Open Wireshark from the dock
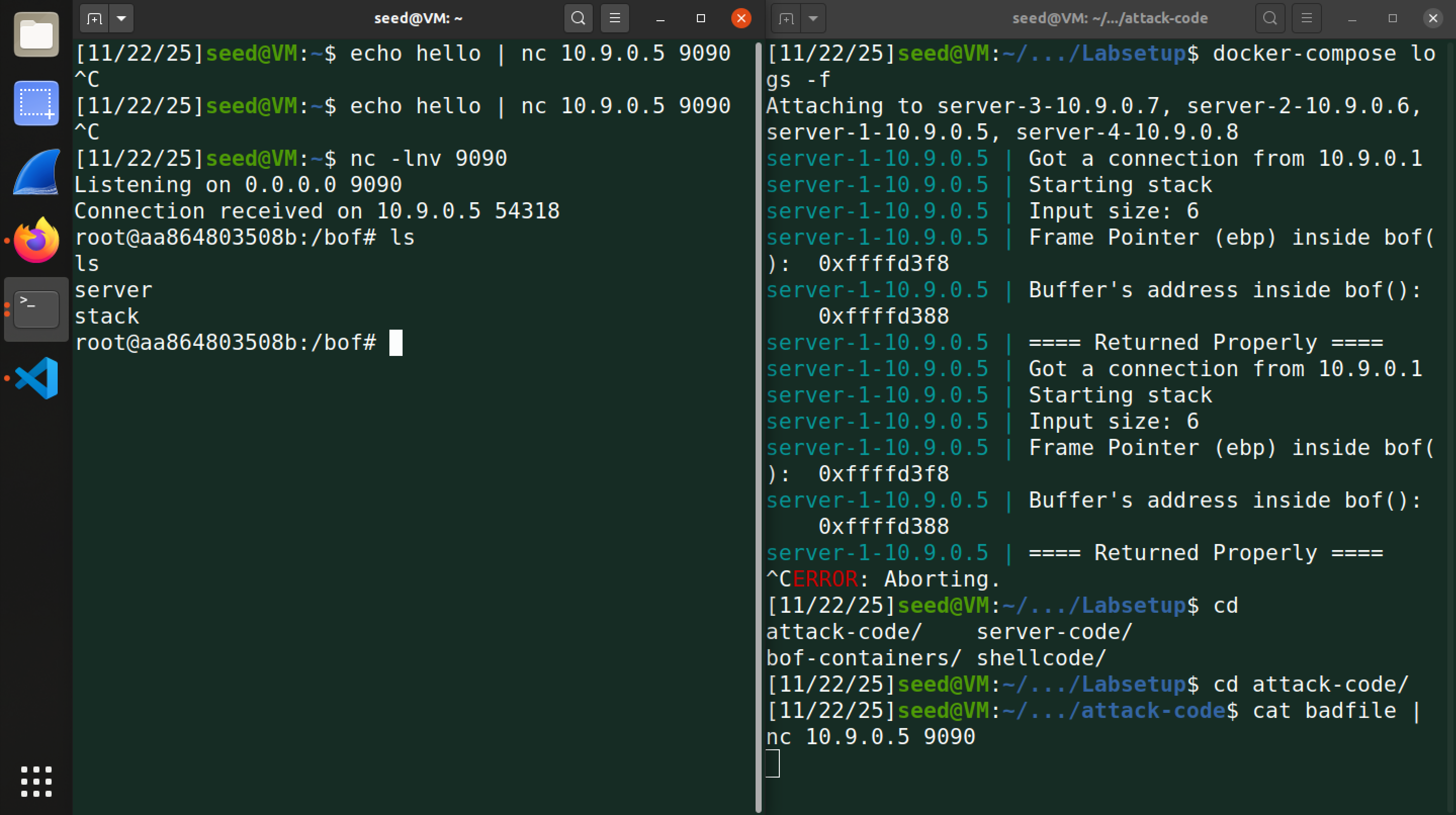 (36, 172)
